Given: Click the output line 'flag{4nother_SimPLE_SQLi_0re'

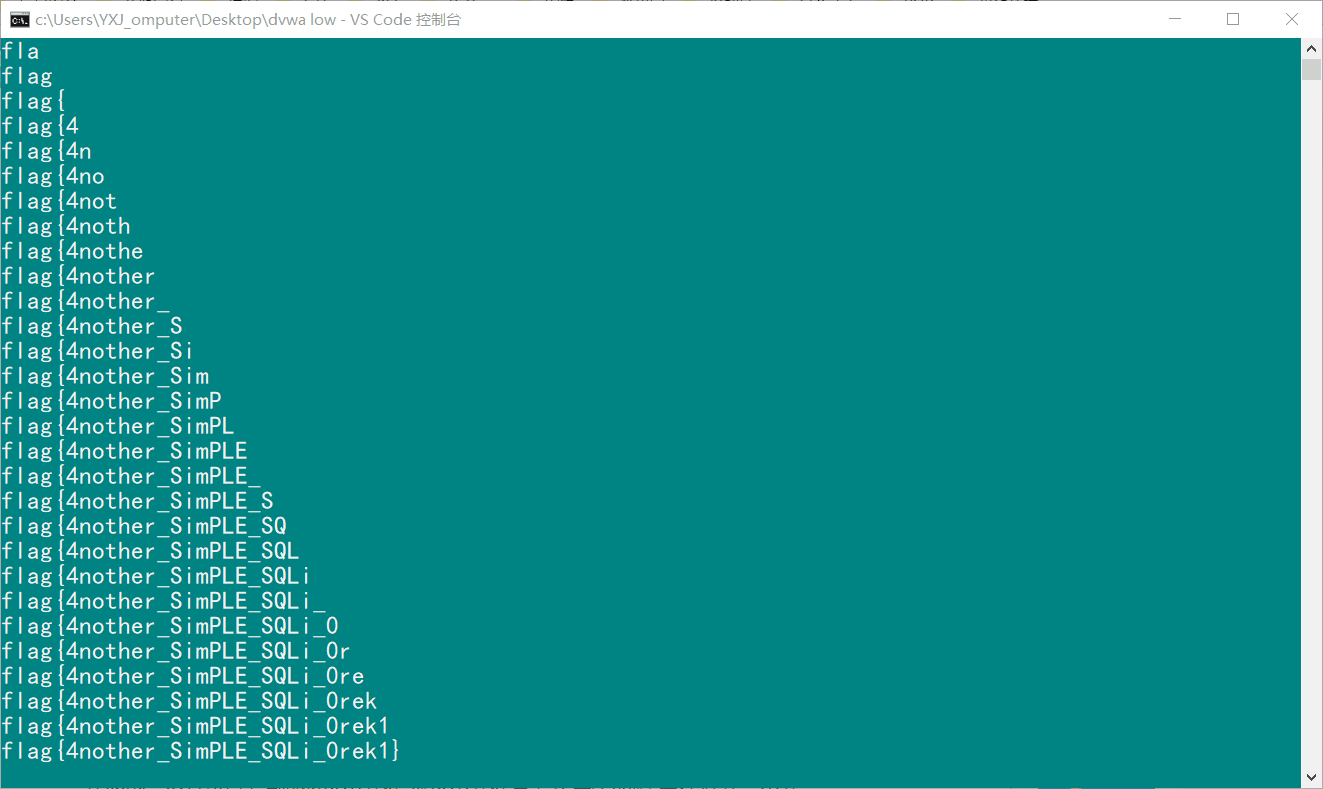Looking at the screenshot, I should (x=183, y=676).
